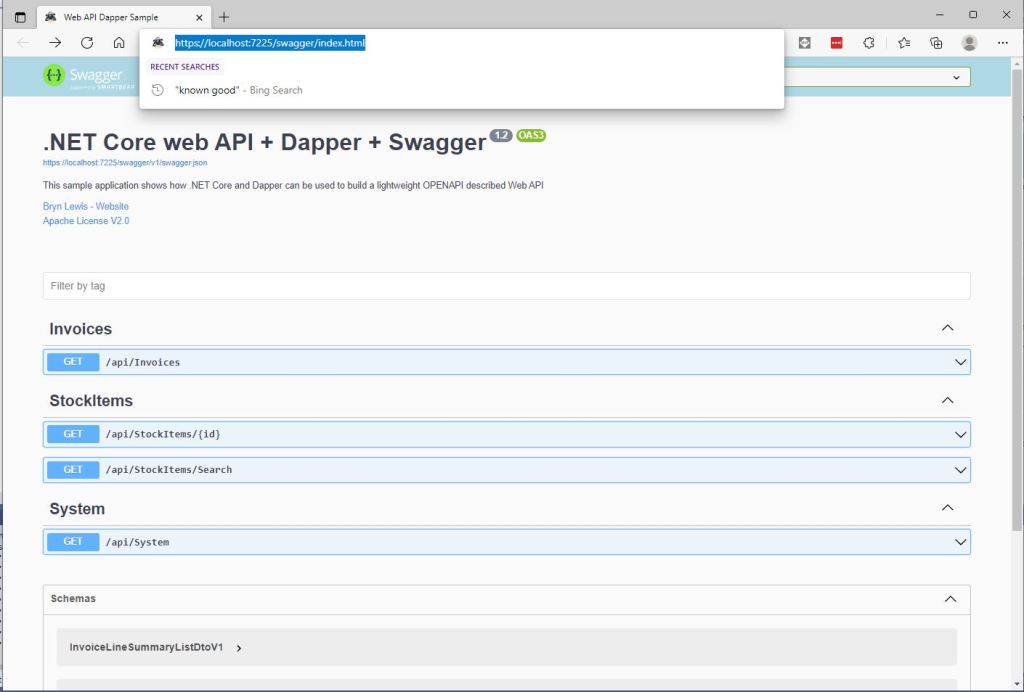Click the Filter by tag input field

(506, 286)
